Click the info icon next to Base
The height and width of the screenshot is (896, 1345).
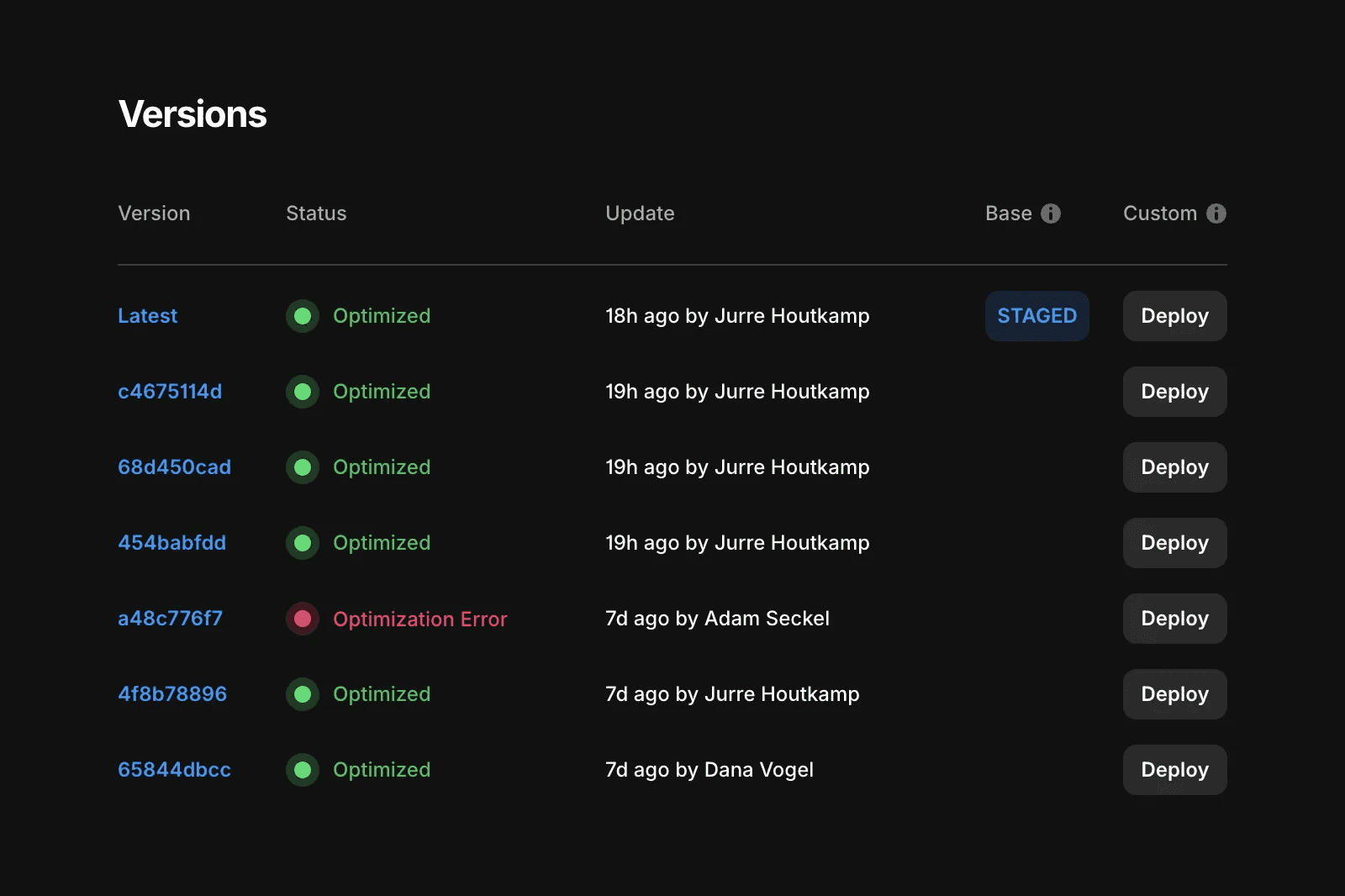tap(1051, 213)
